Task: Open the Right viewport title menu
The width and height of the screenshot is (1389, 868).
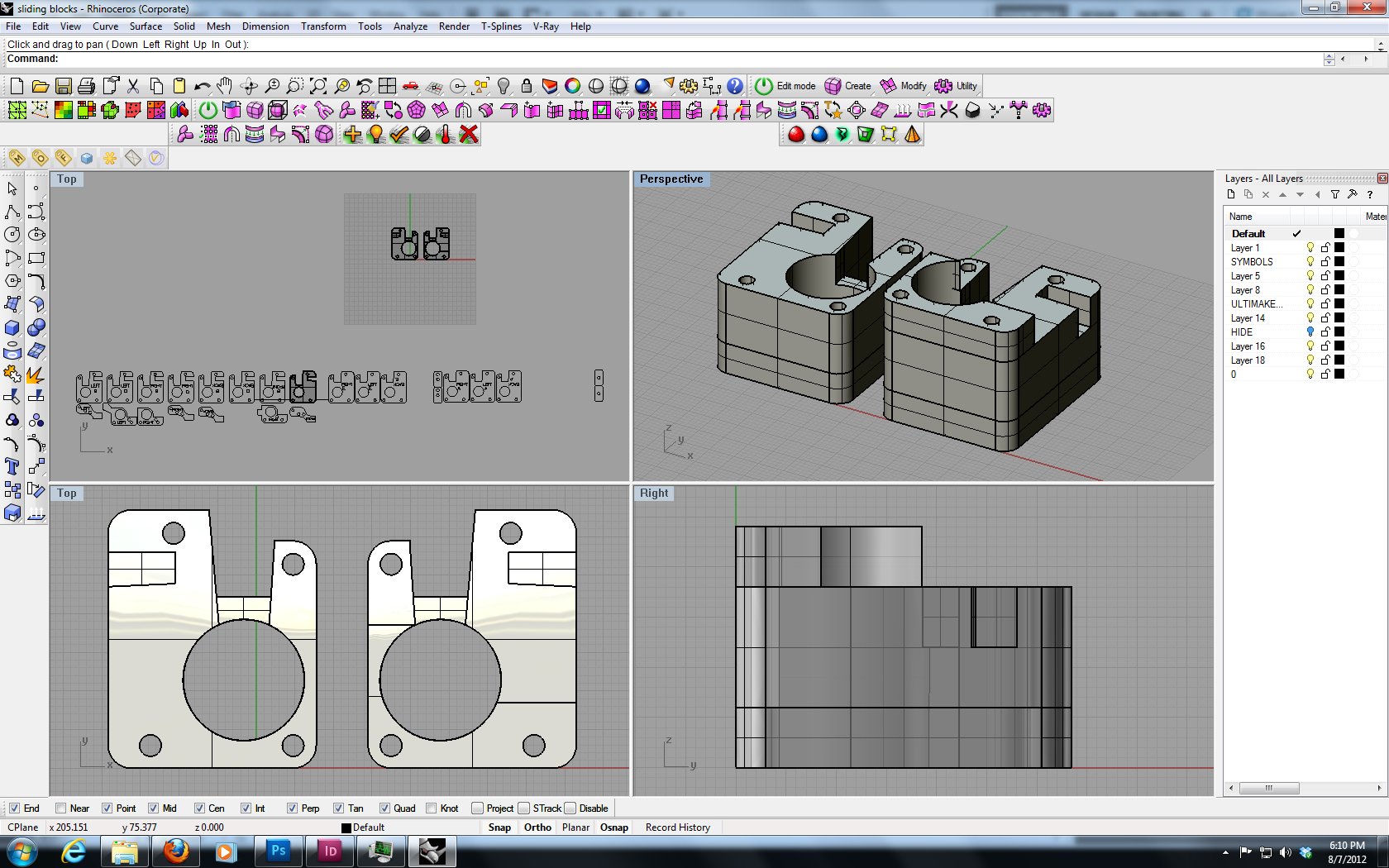Action: pyautogui.click(x=653, y=493)
